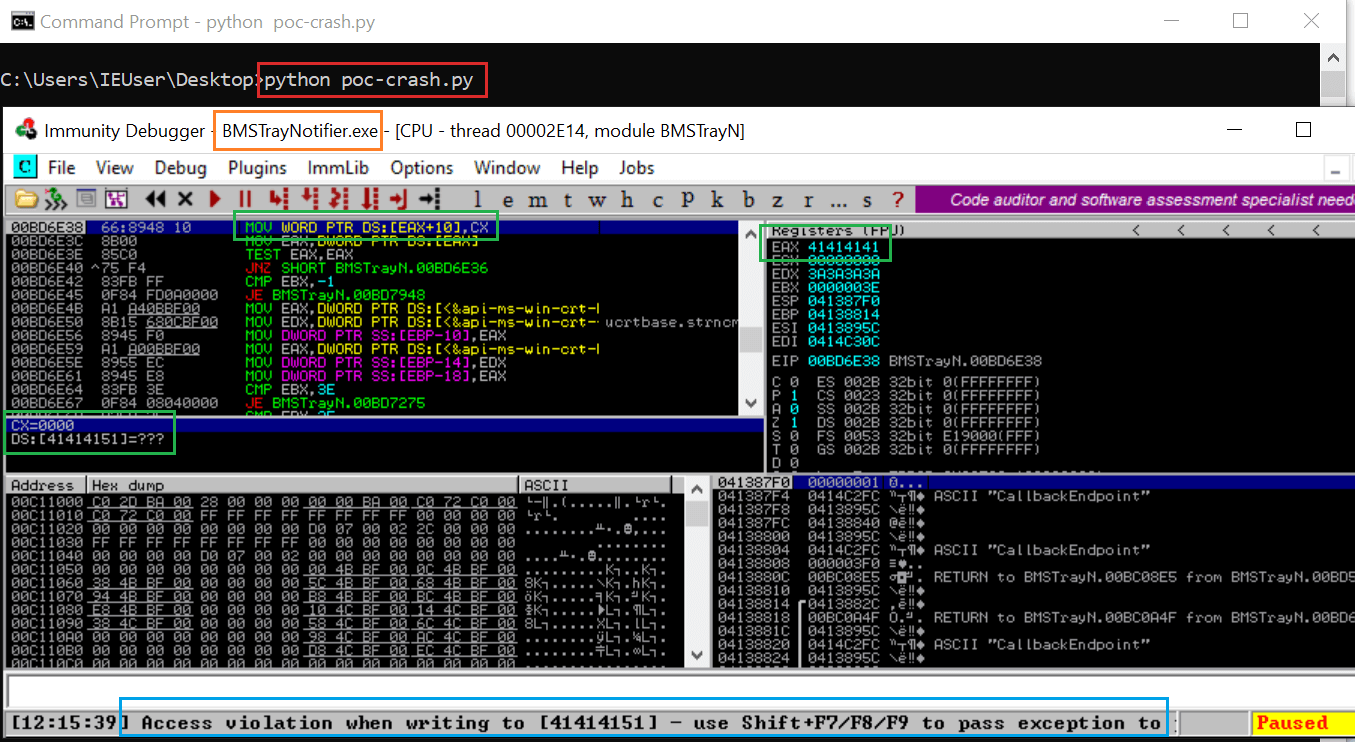Open the Log window with the l button

(x=477, y=200)
